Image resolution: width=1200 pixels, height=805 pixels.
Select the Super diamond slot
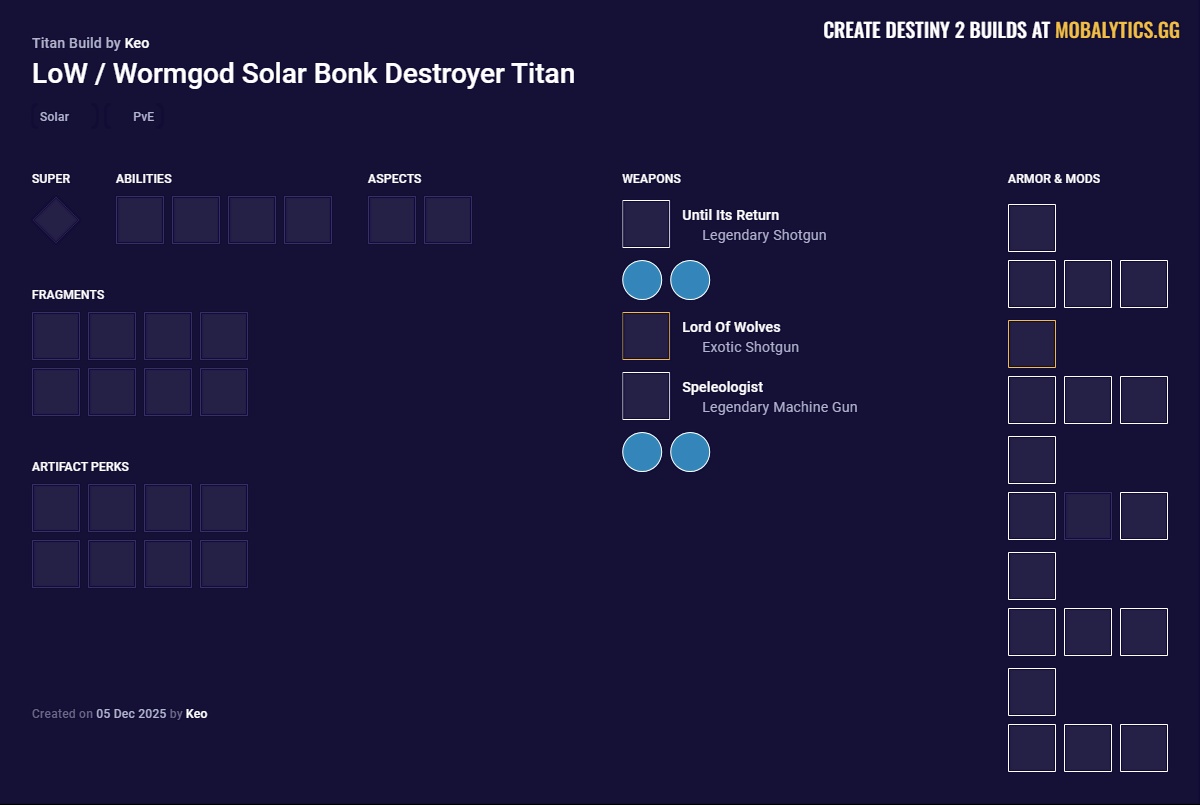point(55,219)
